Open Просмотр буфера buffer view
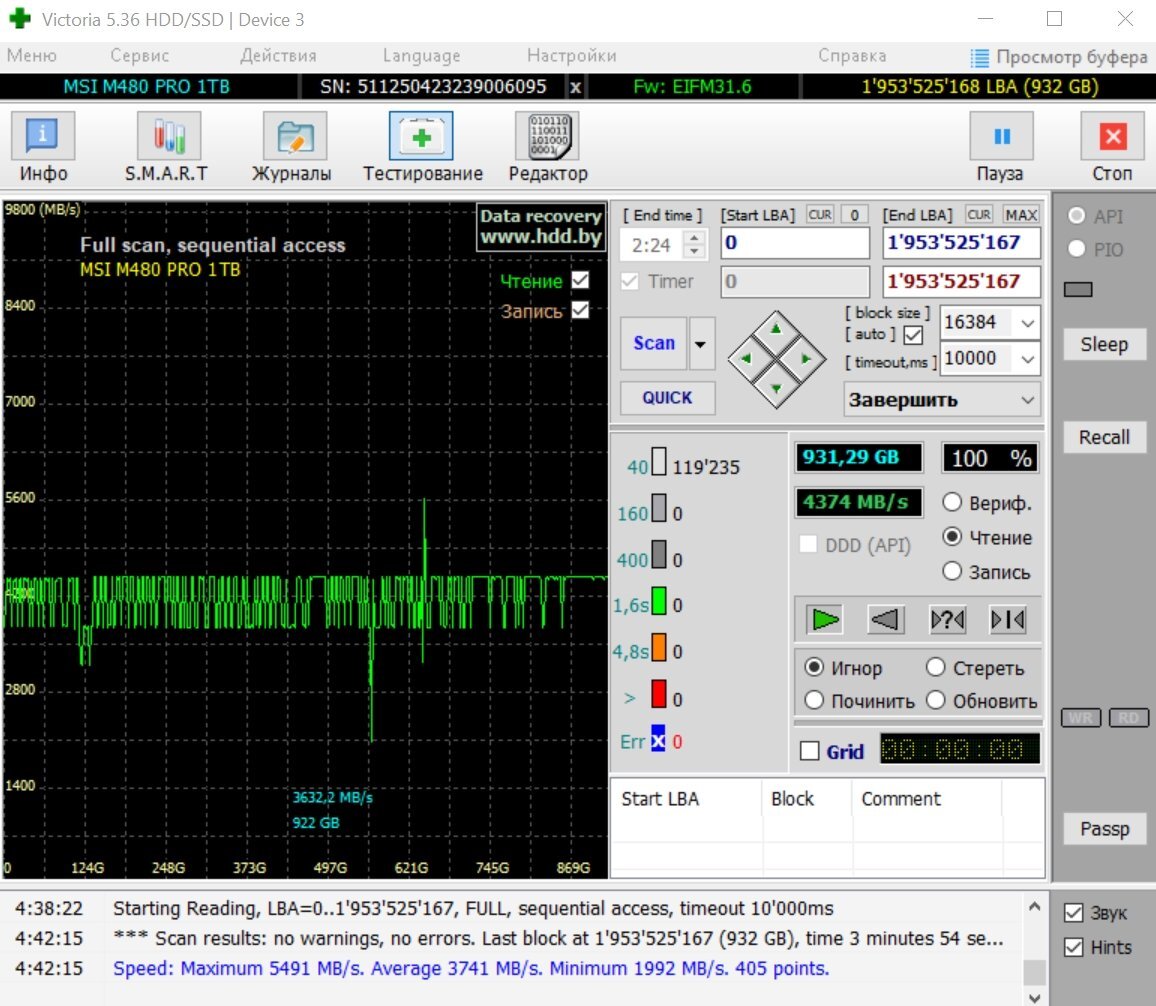This screenshot has height=1006, width=1156. (x=1059, y=57)
